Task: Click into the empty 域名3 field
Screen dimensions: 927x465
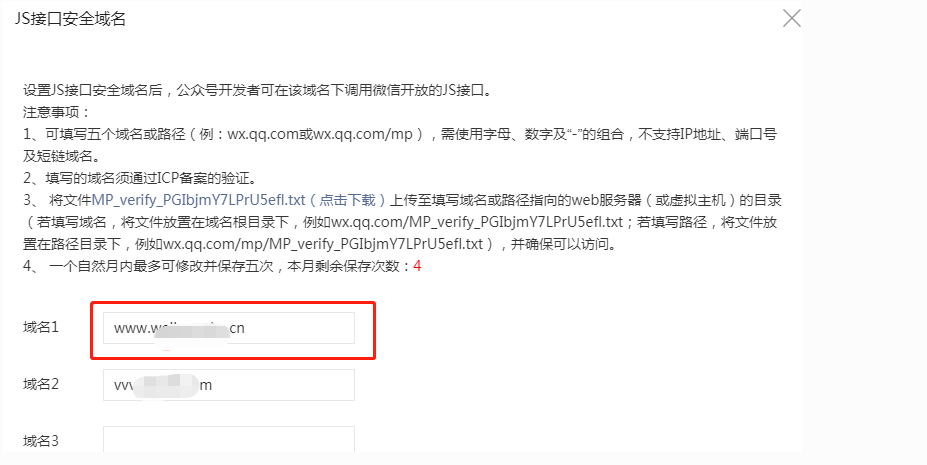Action: click(x=229, y=439)
